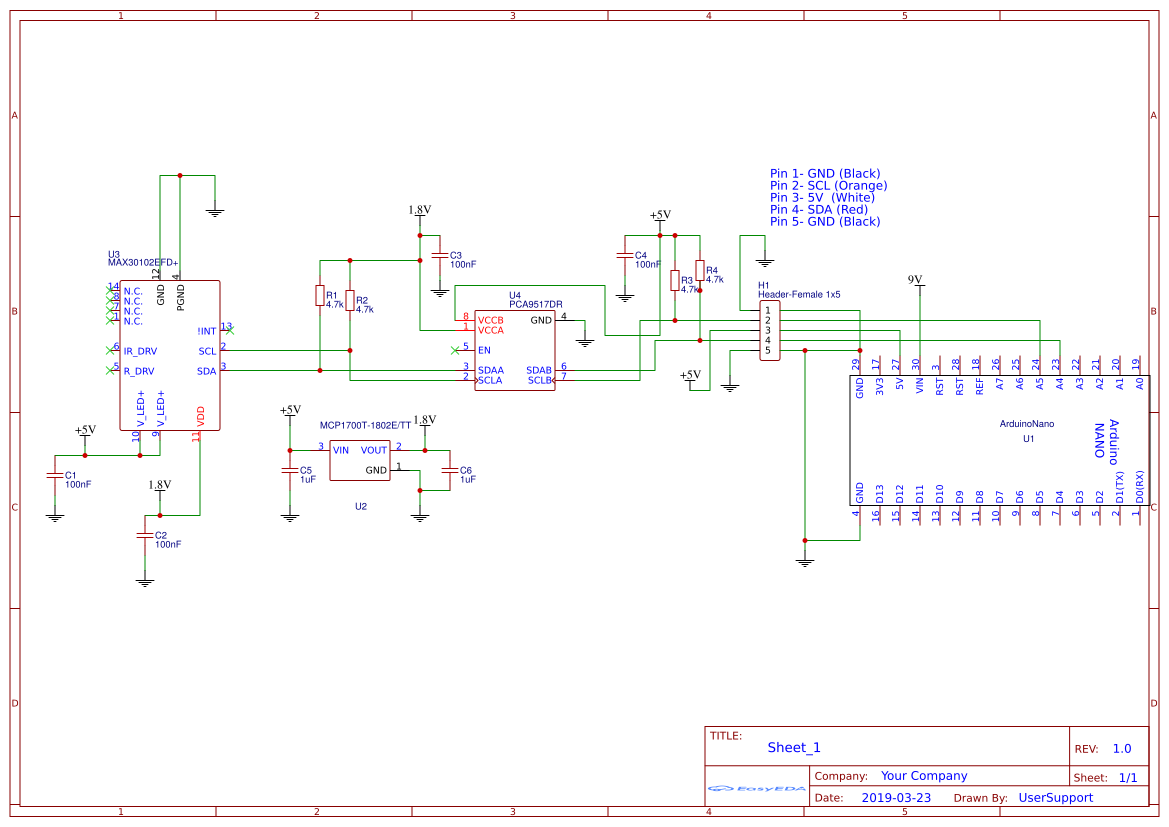Image resolution: width=1169 pixels, height=827 pixels.
Task: Click the Arduino A5 pin label
Action: point(1040,384)
